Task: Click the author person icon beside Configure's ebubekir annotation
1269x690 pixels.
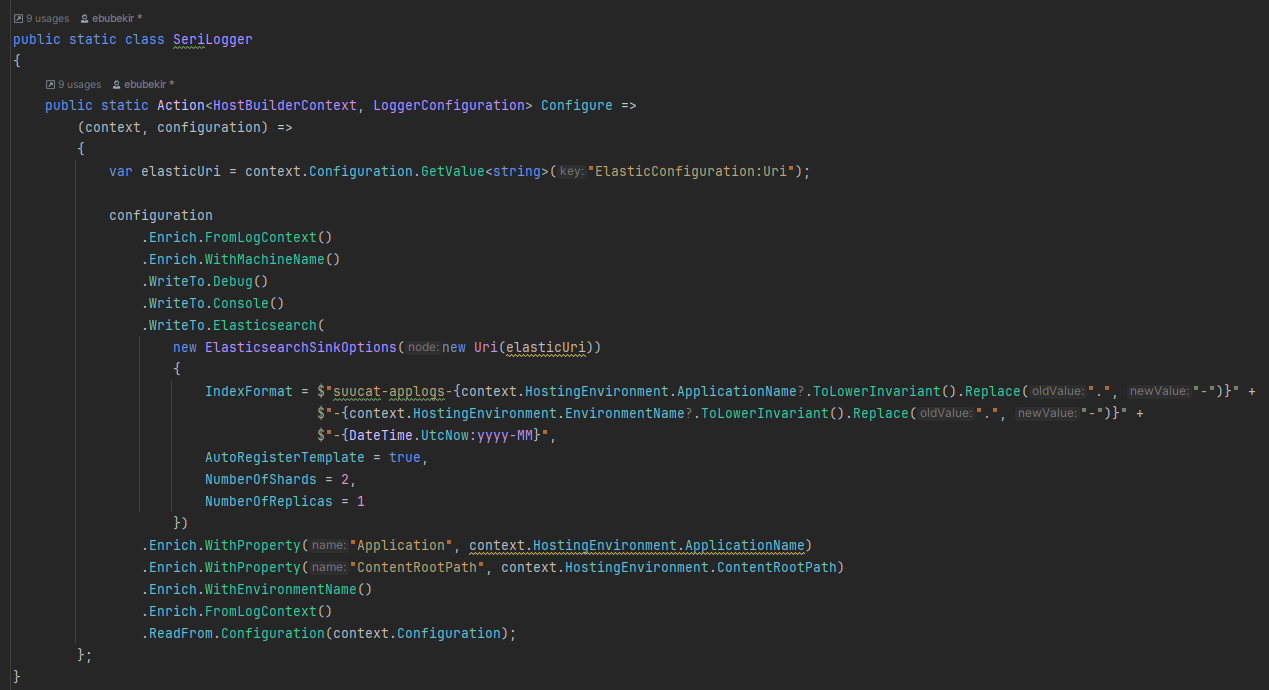Action: pos(117,84)
